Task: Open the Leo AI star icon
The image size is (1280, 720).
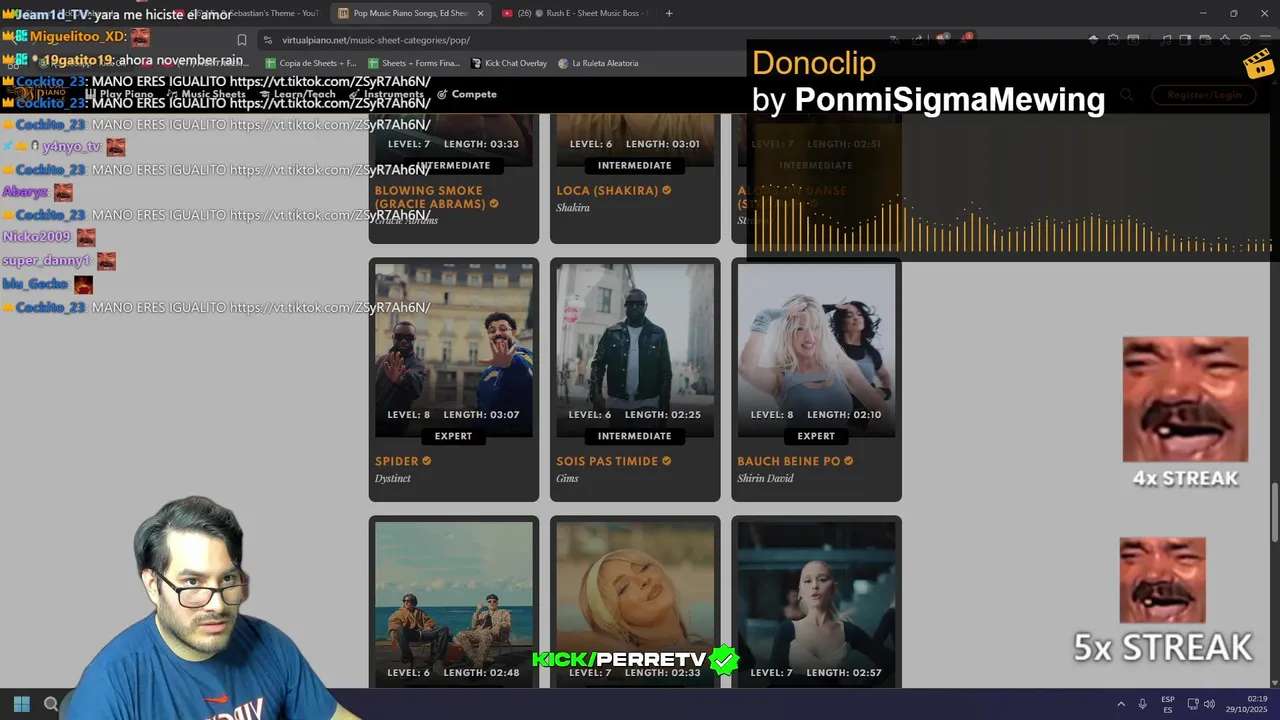Action: 1225,40
